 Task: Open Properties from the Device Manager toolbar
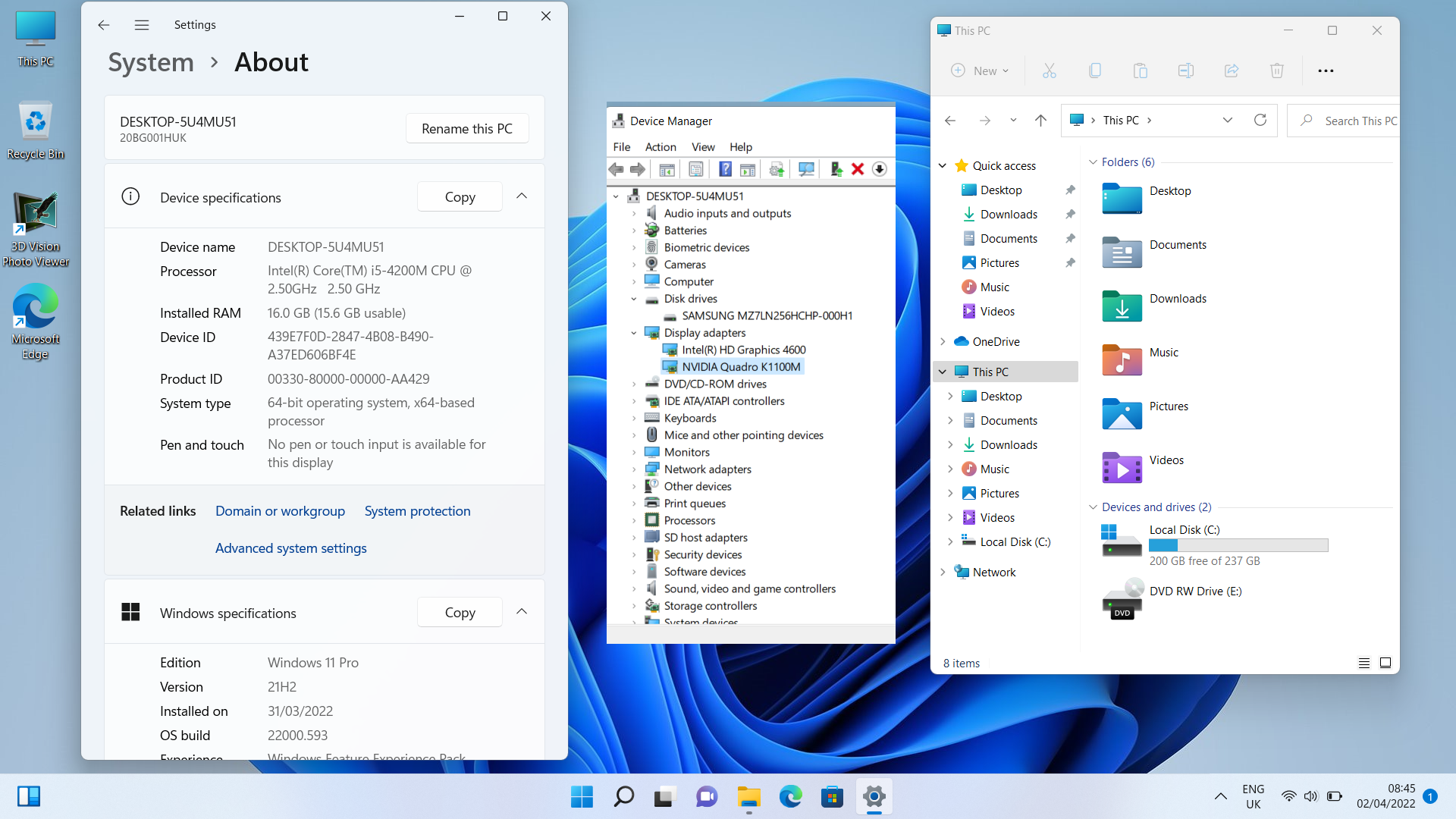coord(696,169)
